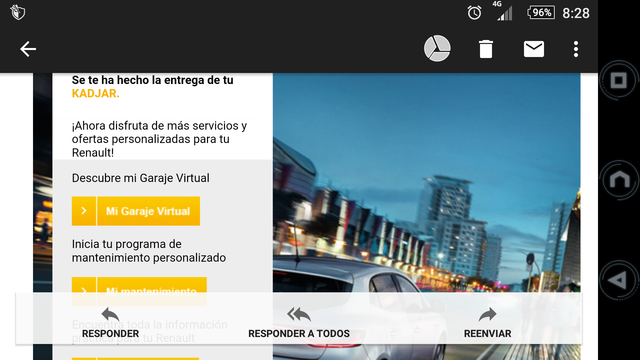Go to home screen with house button
This screenshot has height=360, width=640.
[619, 180]
